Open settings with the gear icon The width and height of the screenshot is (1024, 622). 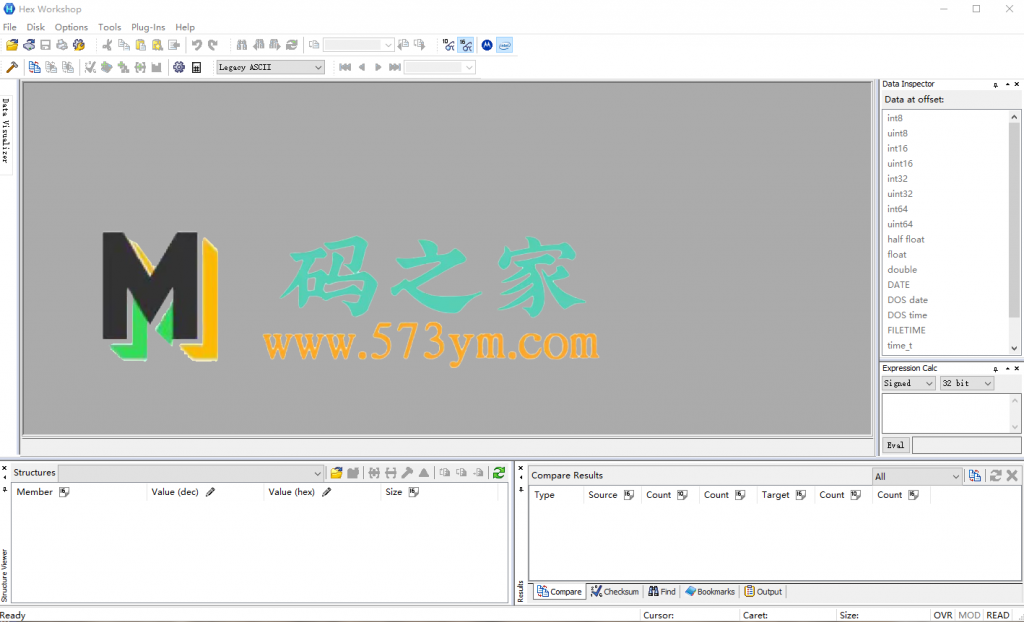coord(179,67)
